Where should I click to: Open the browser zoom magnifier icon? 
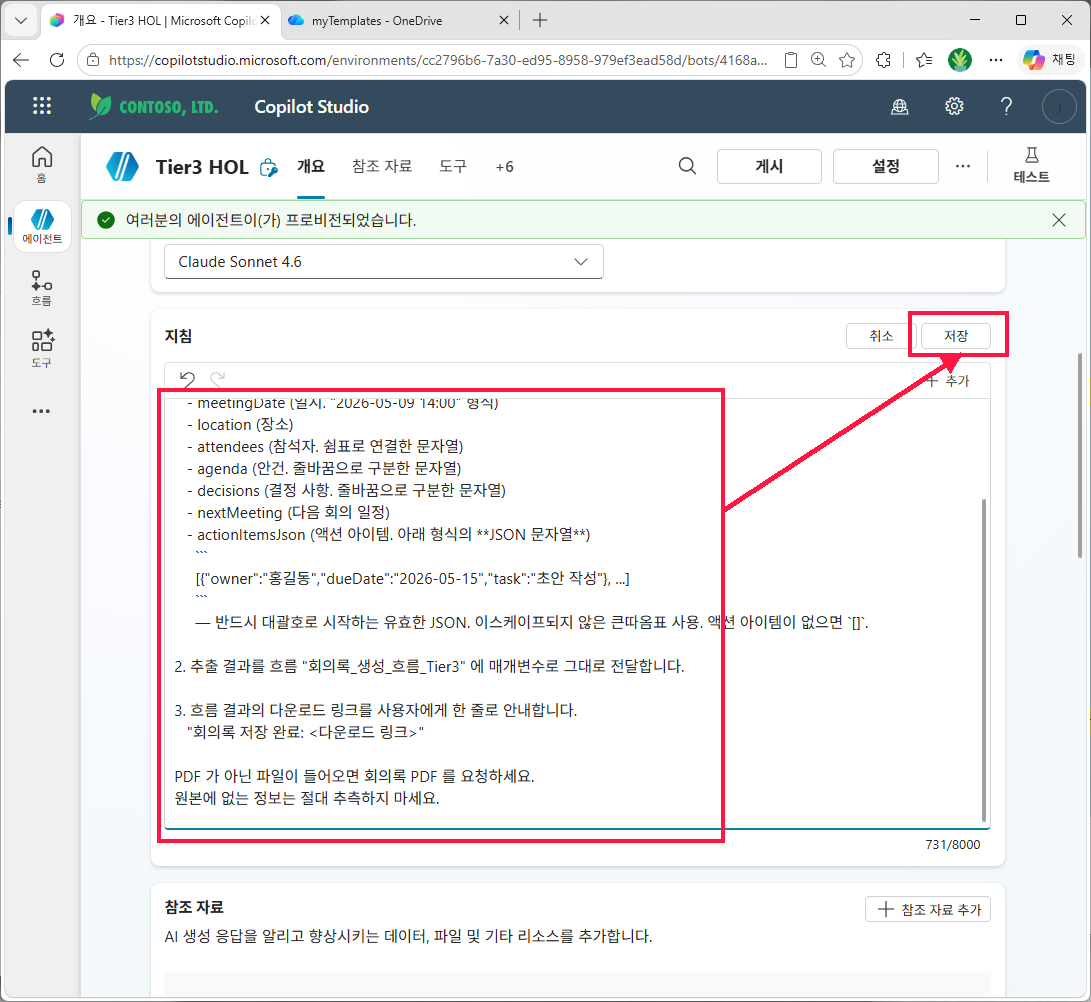click(819, 61)
